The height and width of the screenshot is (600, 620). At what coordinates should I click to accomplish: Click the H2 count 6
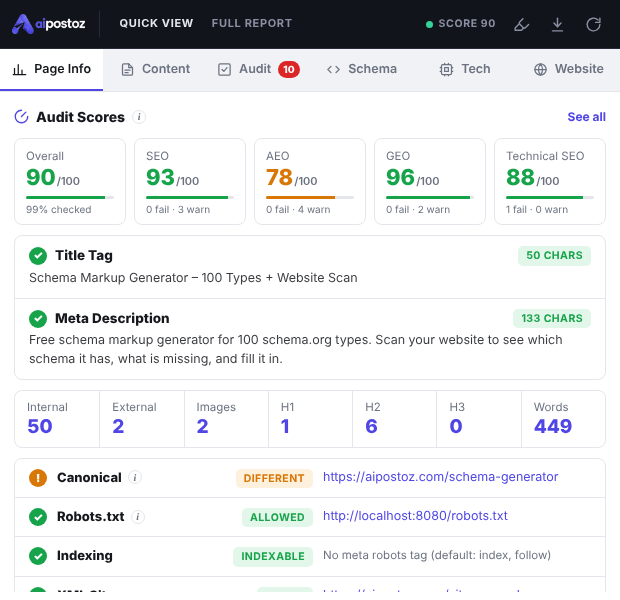point(371,426)
